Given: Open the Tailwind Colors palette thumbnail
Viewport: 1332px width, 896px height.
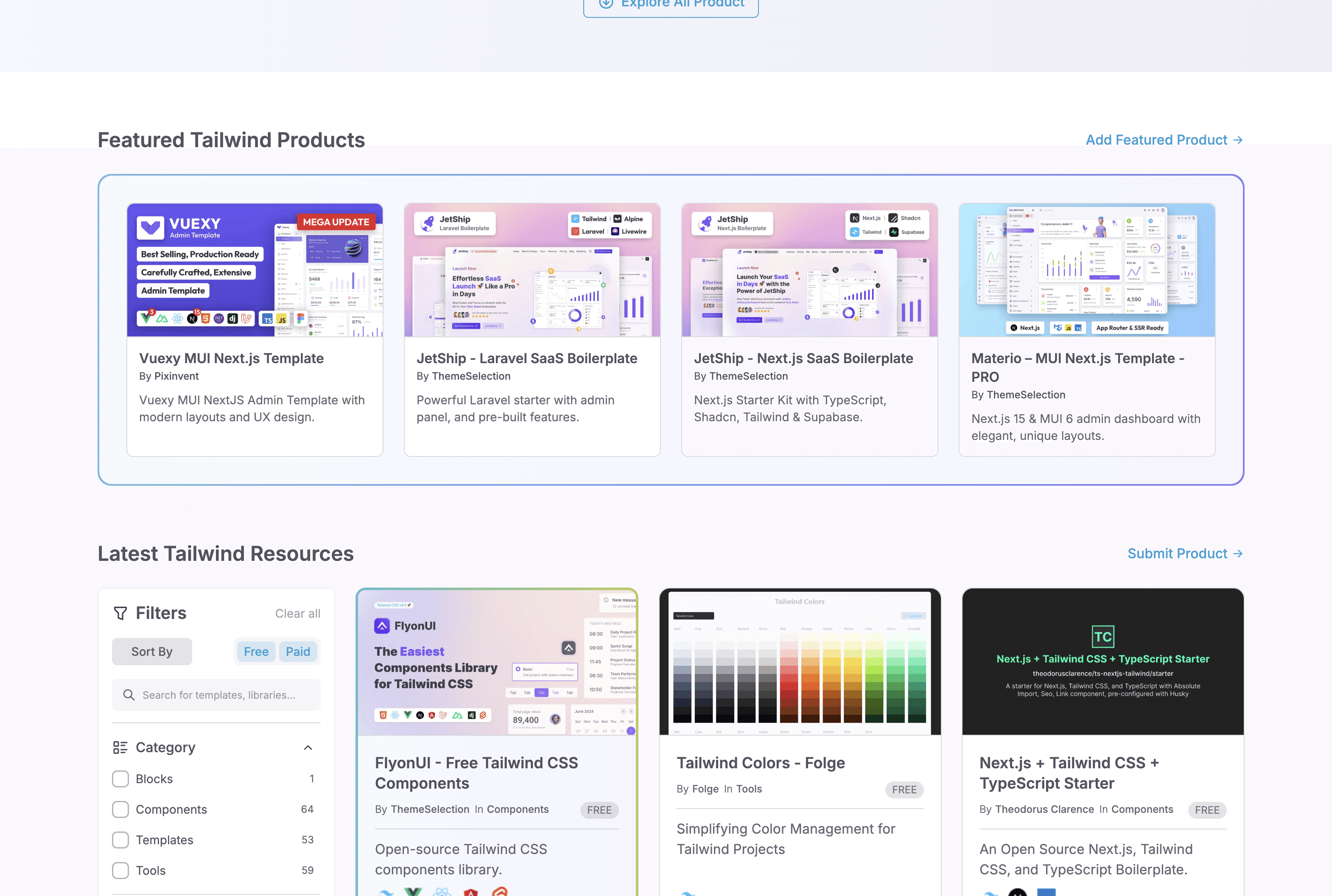Looking at the screenshot, I should point(800,662).
